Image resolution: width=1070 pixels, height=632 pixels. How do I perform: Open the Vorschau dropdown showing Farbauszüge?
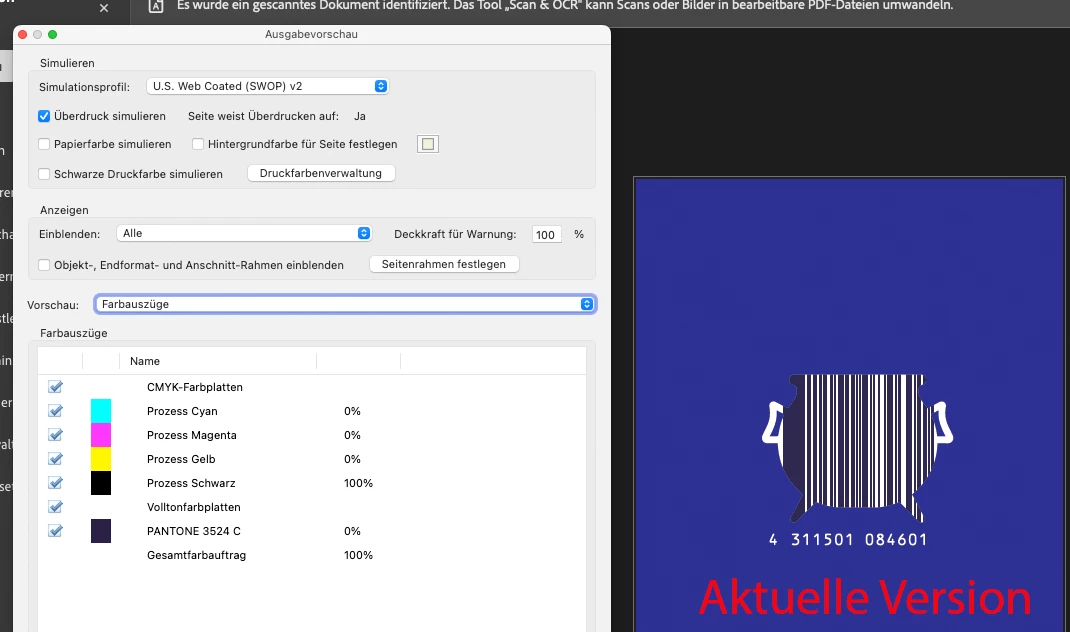[x=345, y=304]
